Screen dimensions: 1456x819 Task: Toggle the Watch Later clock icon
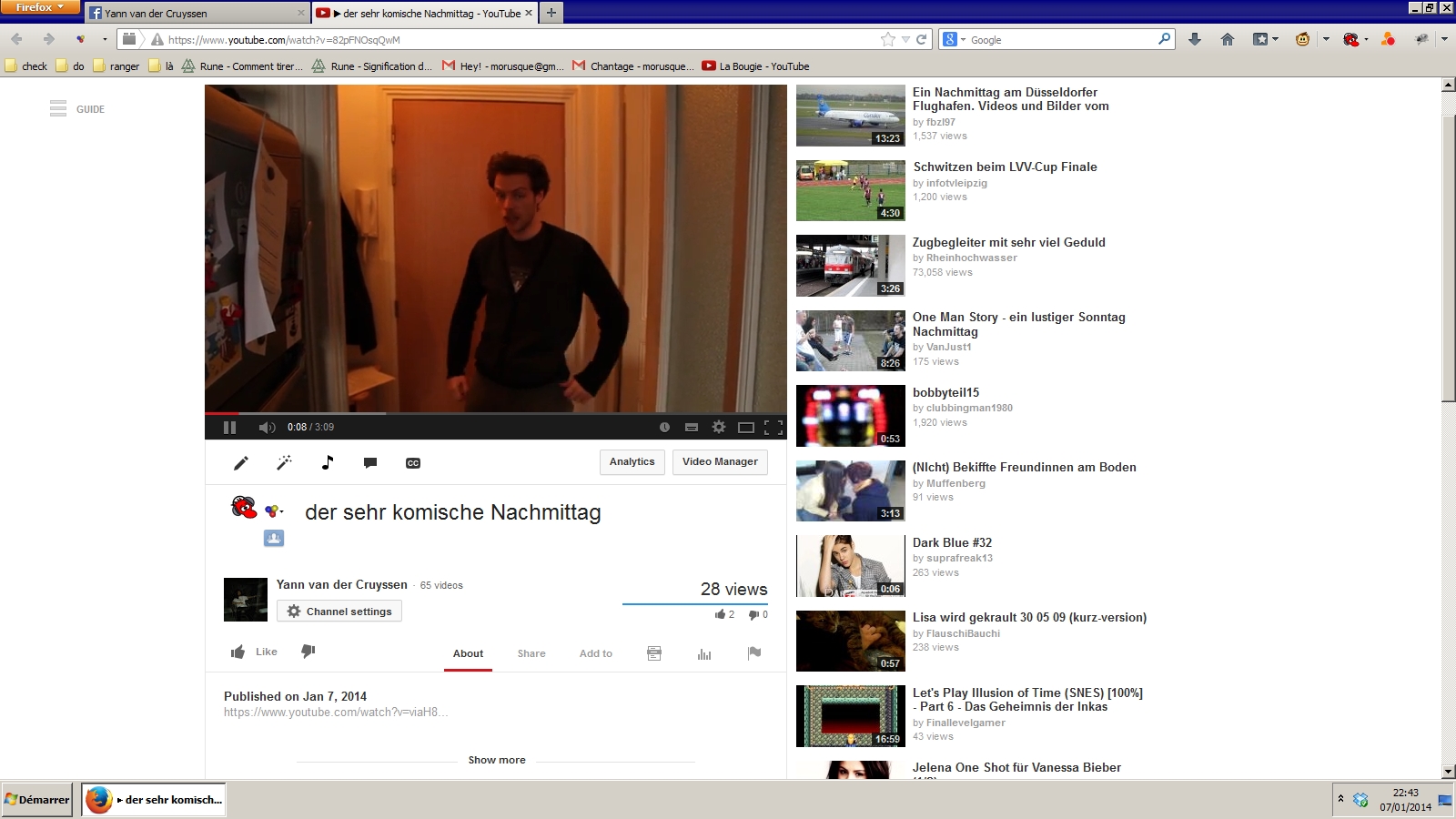(x=664, y=427)
